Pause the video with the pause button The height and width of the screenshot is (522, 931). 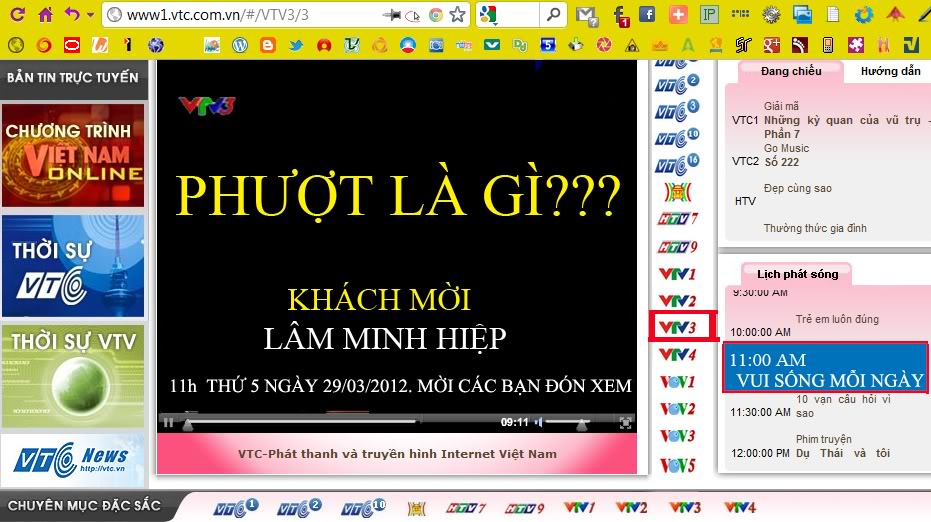pos(169,423)
